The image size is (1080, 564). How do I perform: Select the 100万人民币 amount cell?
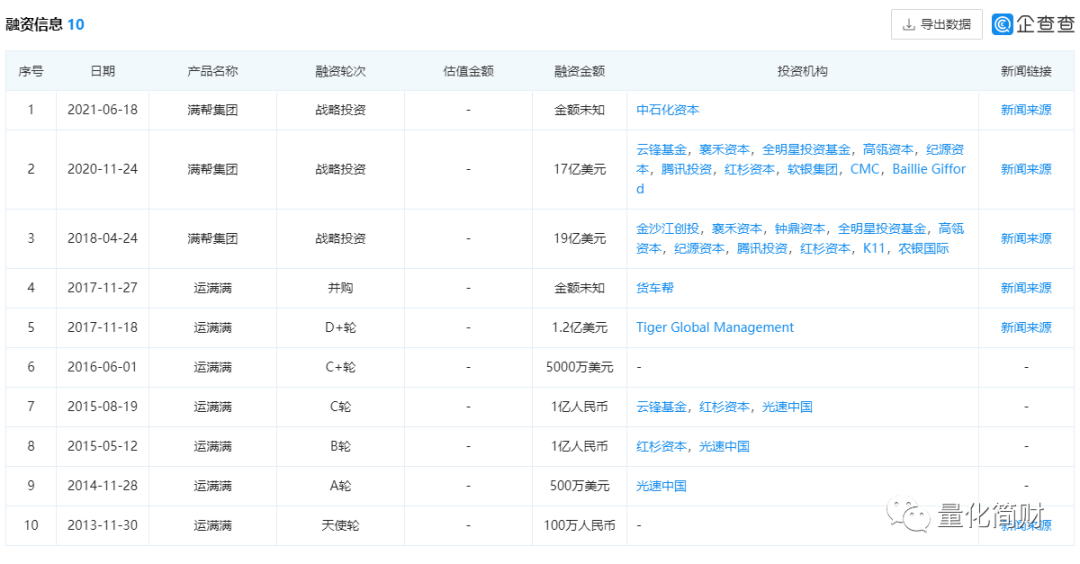pyautogui.click(x=579, y=525)
